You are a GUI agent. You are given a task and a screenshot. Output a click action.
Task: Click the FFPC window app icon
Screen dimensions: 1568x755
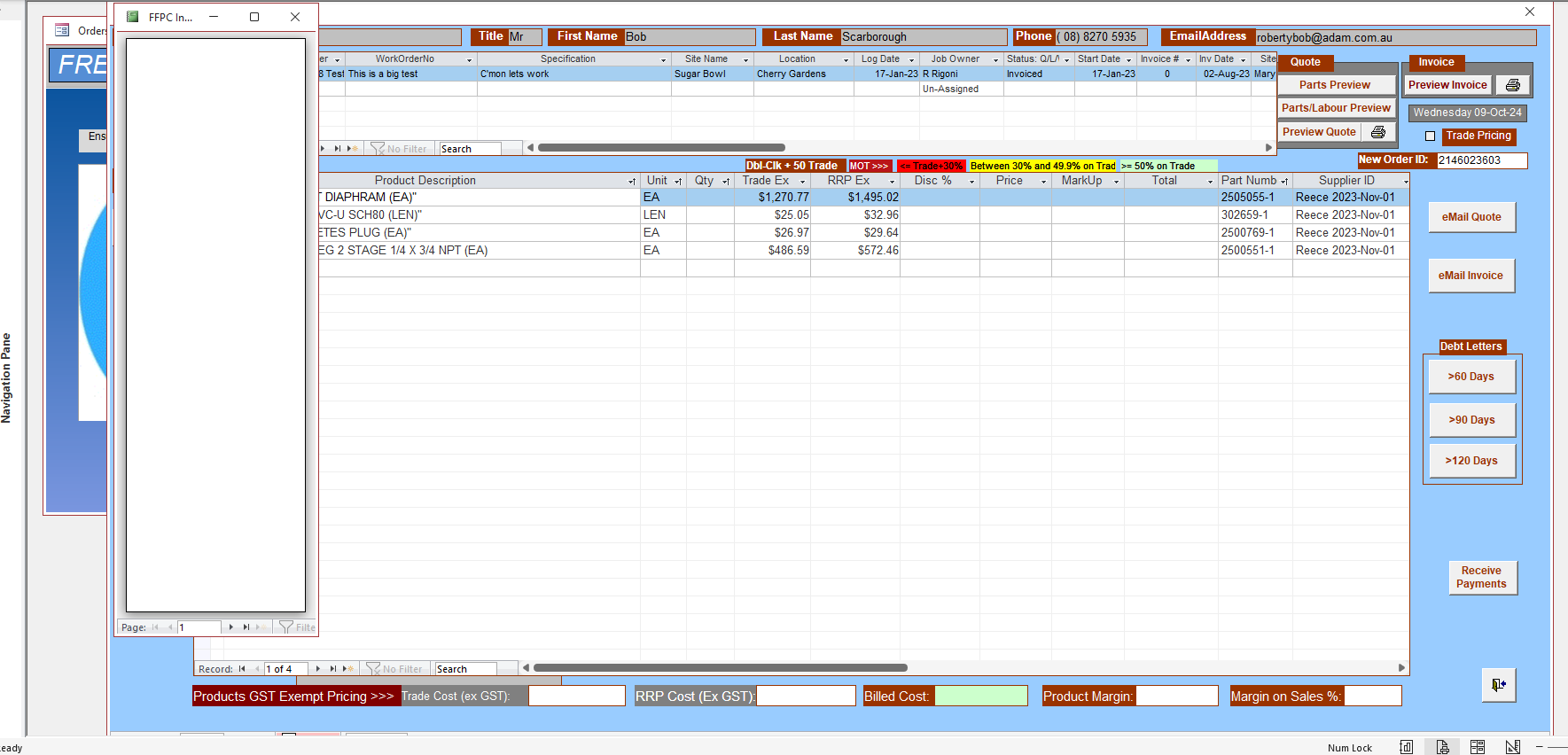click(x=133, y=17)
